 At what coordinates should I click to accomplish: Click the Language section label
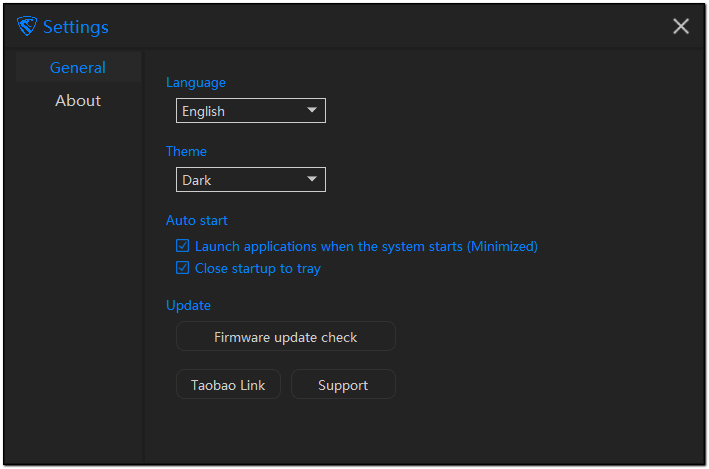(196, 82)
